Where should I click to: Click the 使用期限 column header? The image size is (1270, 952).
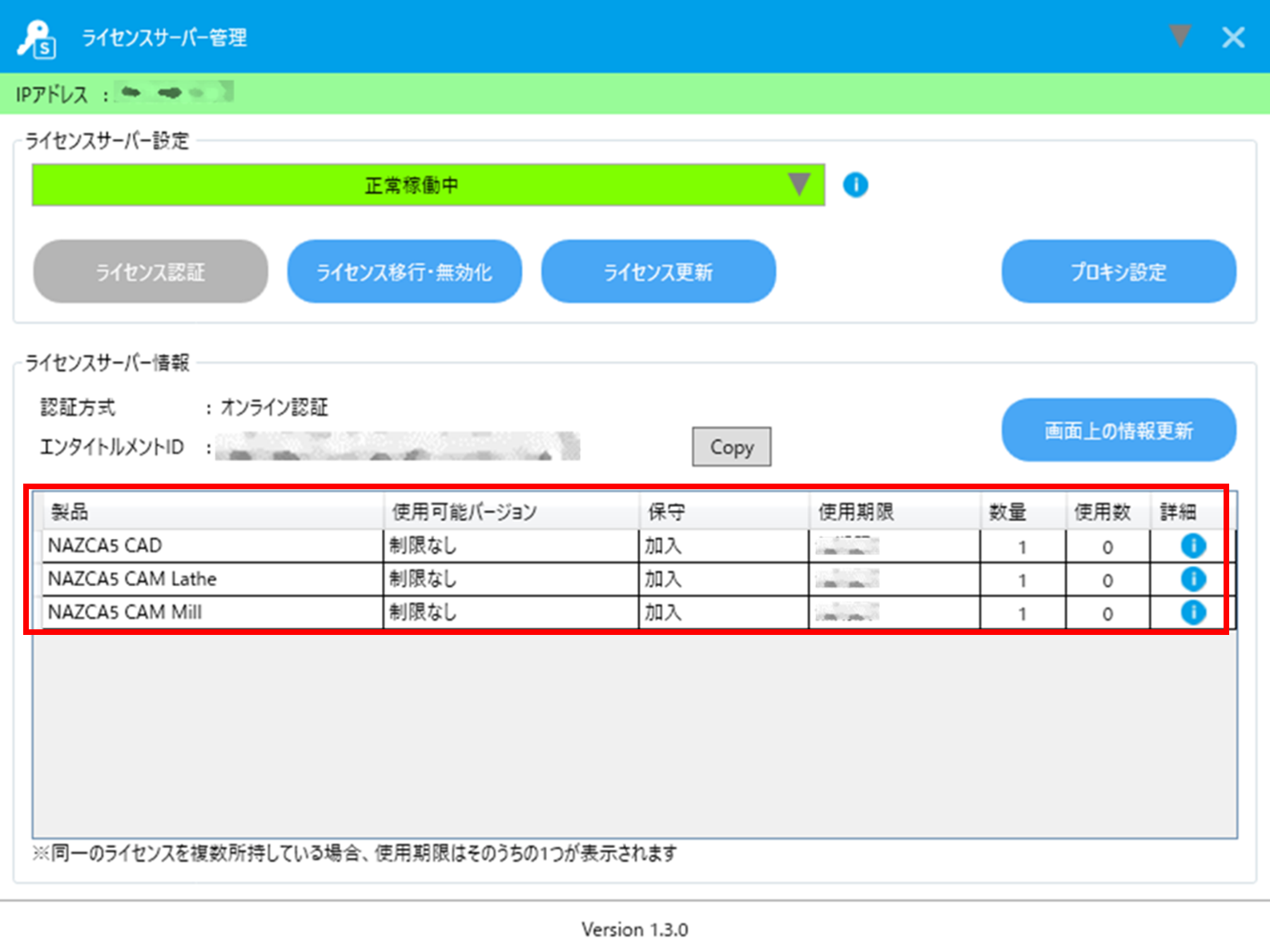click(894, 512)
